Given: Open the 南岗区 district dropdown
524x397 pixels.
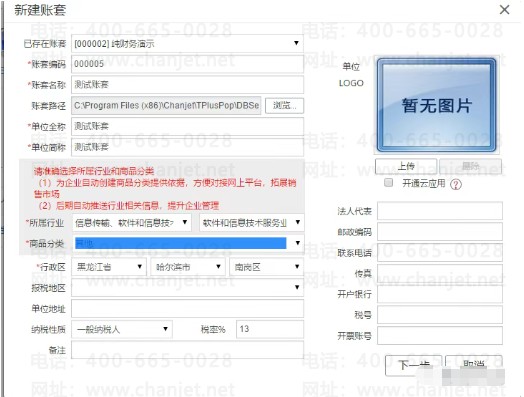Looking at the screenshot, I should [266, 267].
